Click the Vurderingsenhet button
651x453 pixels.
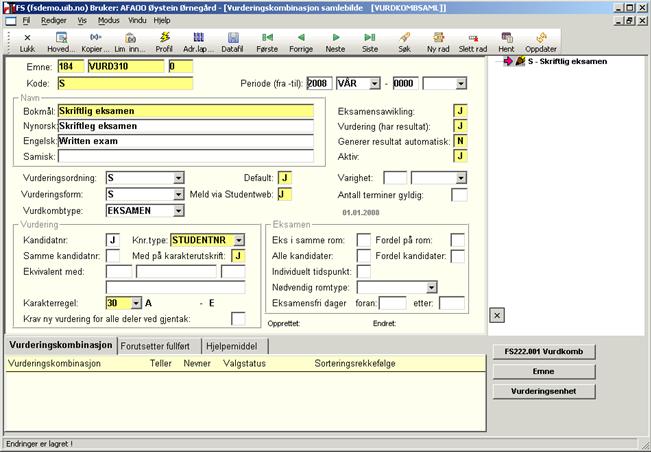pyautogui.click(x=544, y=390)
